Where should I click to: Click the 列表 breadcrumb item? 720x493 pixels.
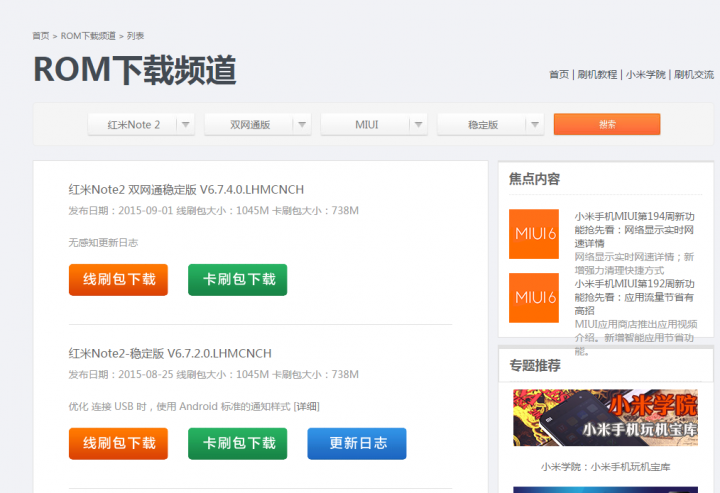pyautogui.click(x=135, y=36)
